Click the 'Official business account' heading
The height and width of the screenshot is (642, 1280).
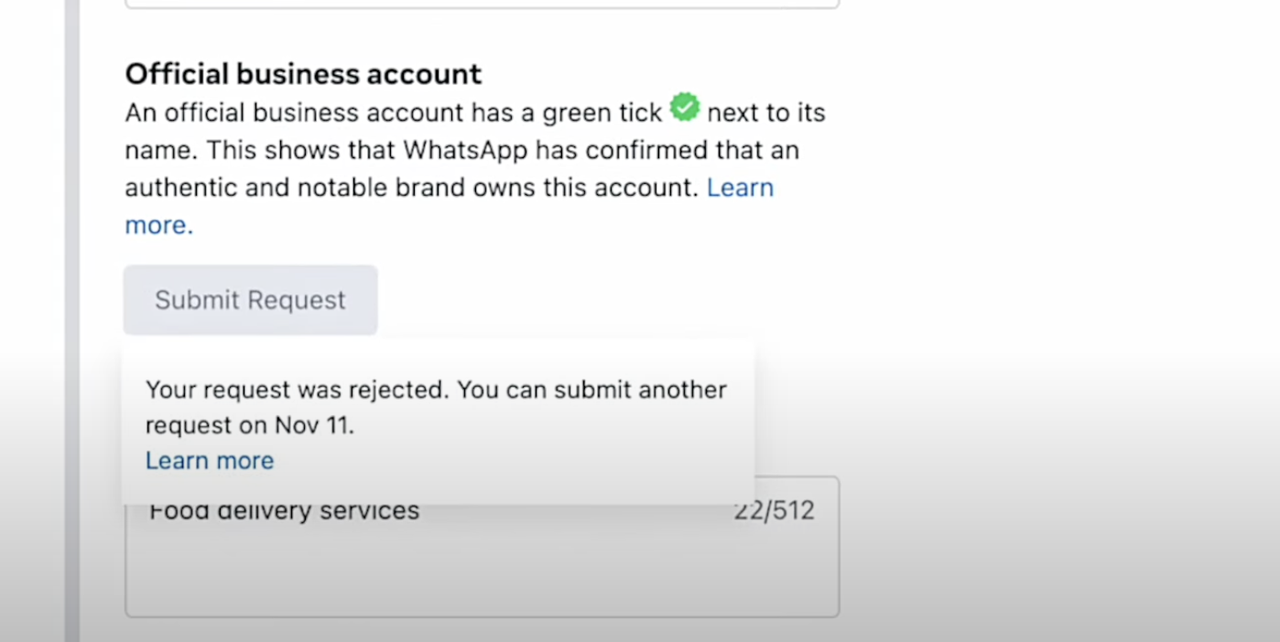click(303, 73)
